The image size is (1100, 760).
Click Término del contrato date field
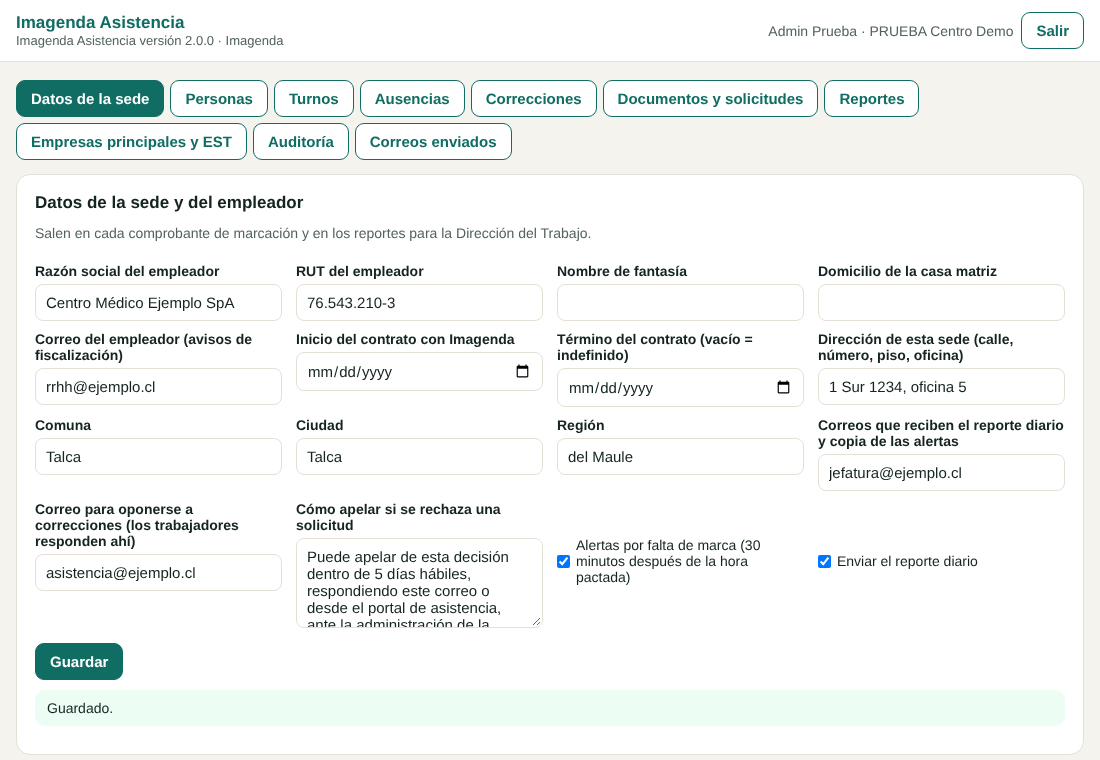[680, 387]
